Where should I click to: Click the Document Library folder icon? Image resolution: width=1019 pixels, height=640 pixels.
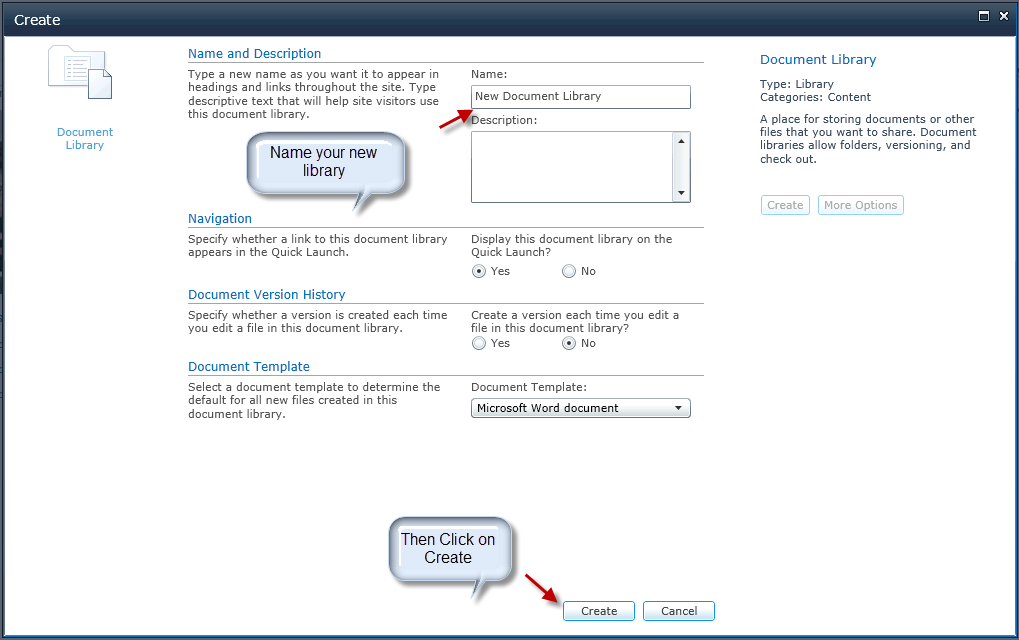coord(81,73)
